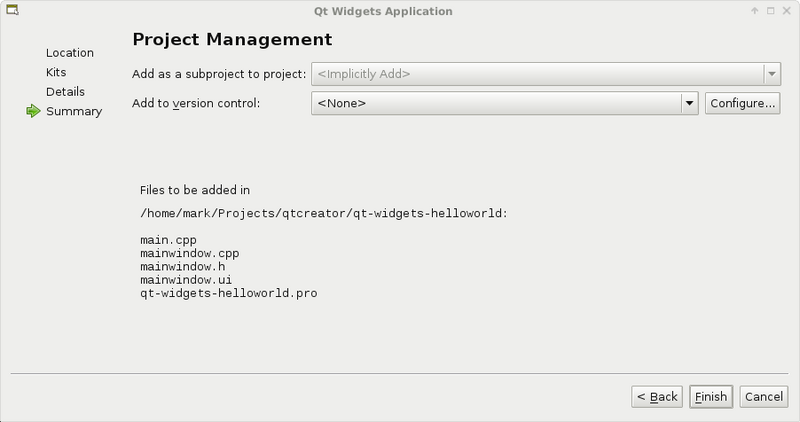The height and width of the screenshot is (422, 800).
Task: Close the Qt Widgets Application window
Action: (786, 11)
